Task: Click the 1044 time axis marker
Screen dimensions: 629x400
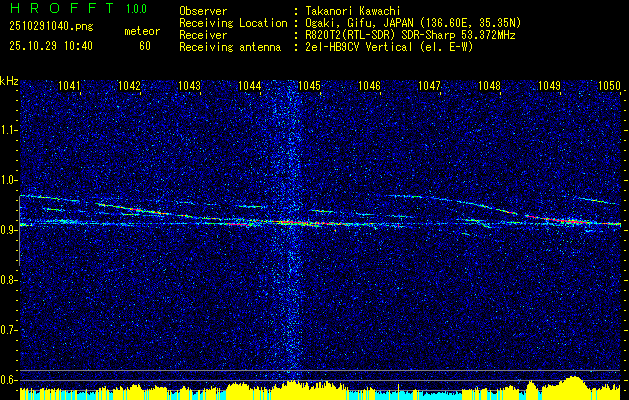Action: point(250,85)
